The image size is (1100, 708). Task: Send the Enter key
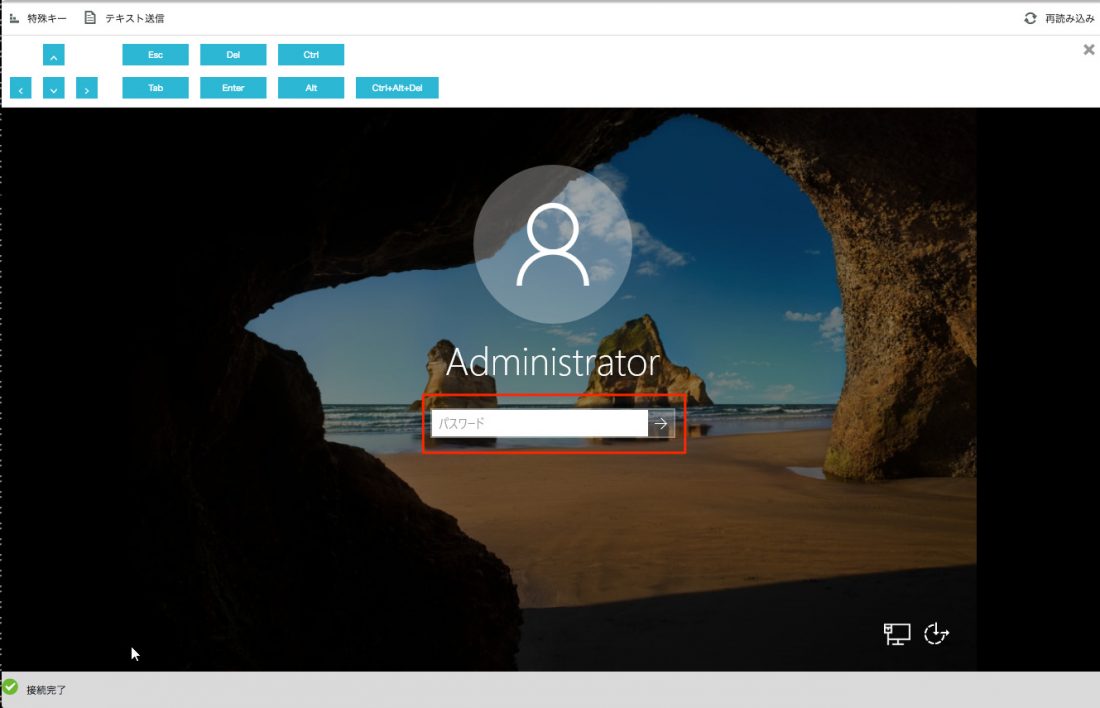[233, 88]
